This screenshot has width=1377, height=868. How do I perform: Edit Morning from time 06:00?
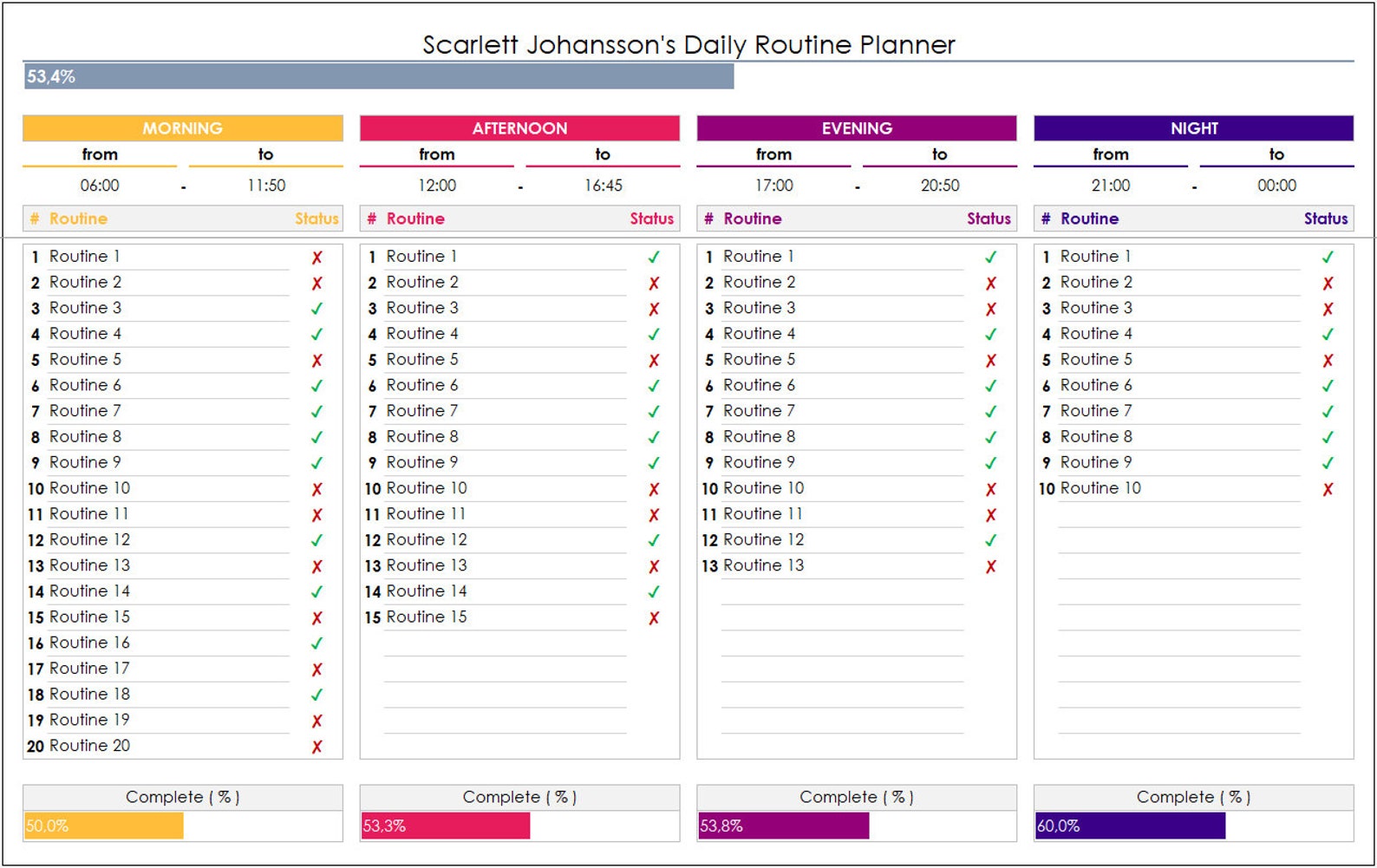click(x=100, y=186)
